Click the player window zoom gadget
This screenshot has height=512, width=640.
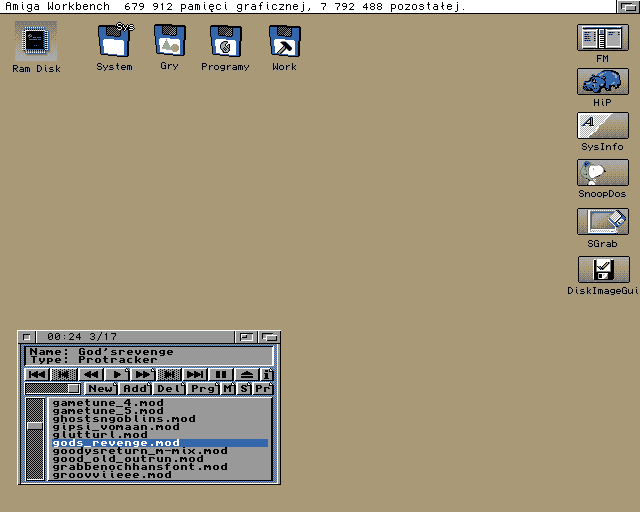coord(246,337)
